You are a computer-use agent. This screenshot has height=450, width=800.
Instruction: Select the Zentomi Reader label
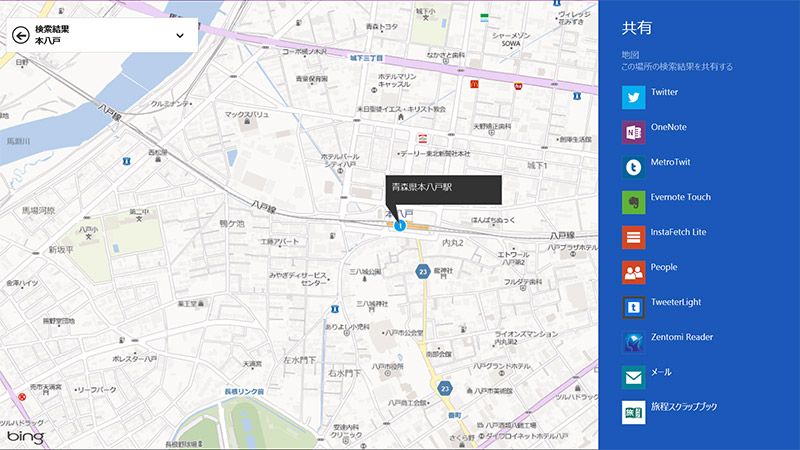pos(681,337)
